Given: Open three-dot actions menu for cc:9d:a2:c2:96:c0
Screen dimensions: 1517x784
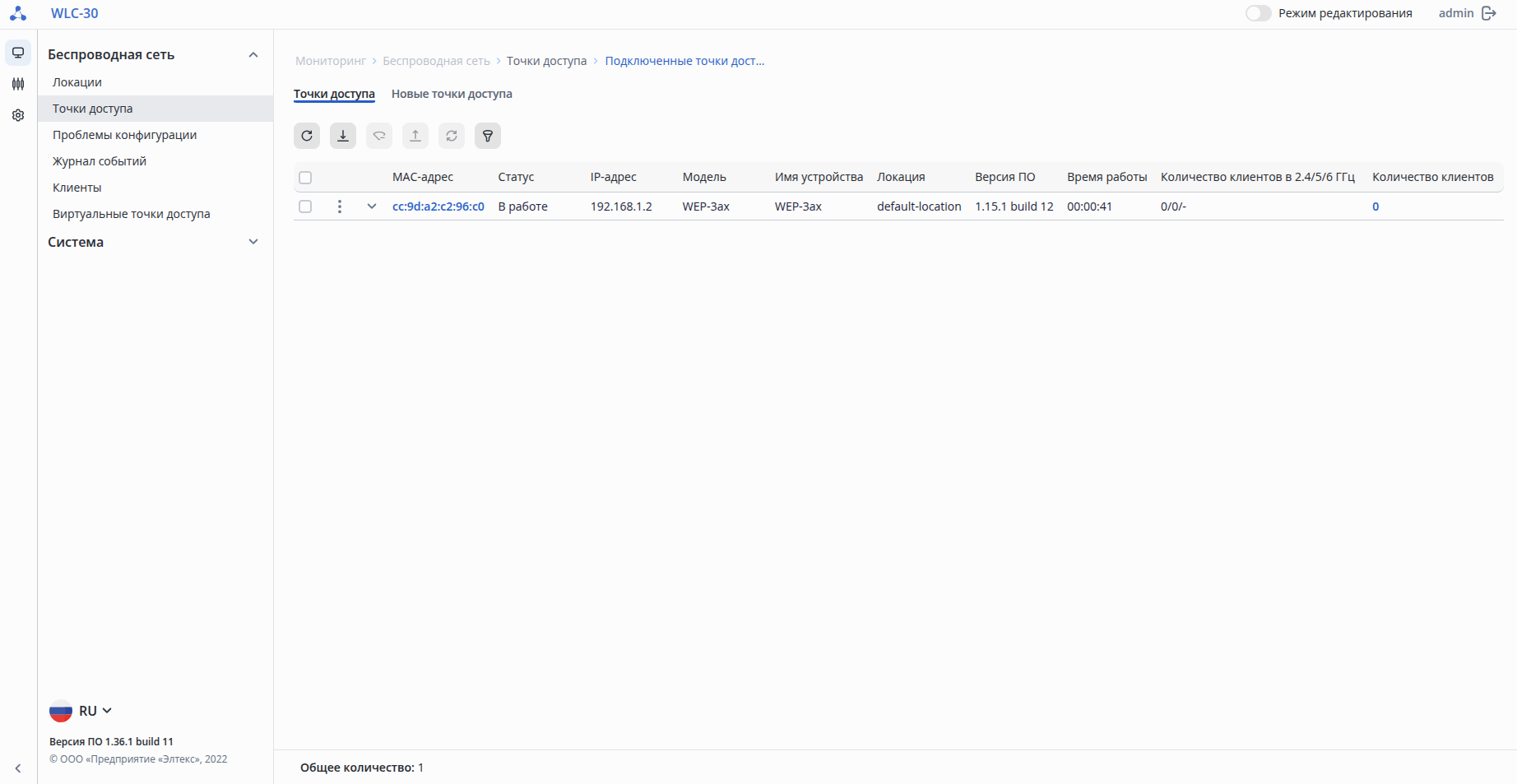Looking at the screenshot, I should [340, 206].
